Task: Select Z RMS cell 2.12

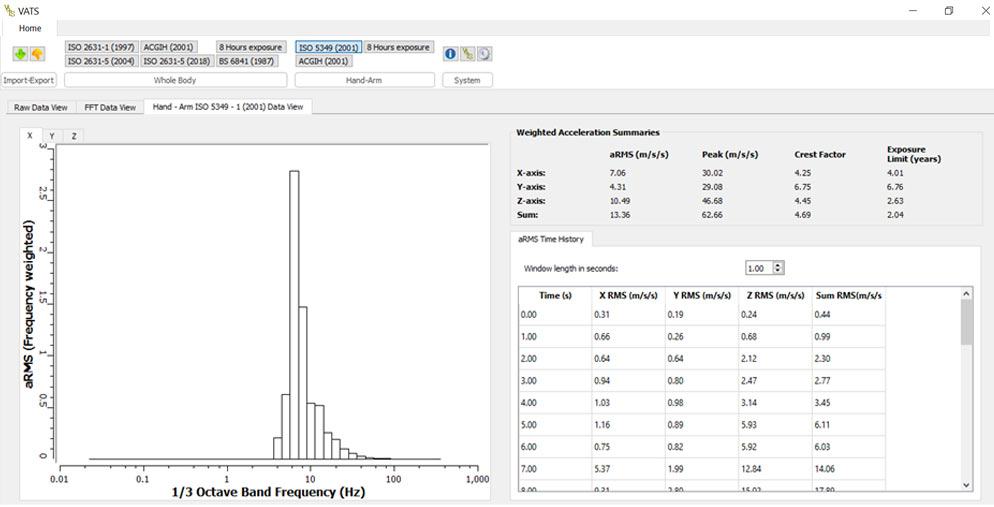Action: click(x=775, y=359)
